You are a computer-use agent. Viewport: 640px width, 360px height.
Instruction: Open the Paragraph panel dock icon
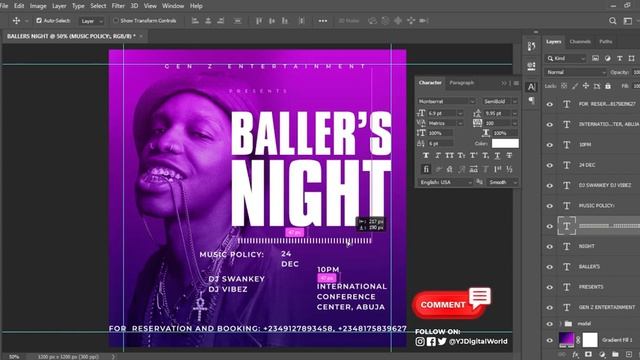pos(531,100)
